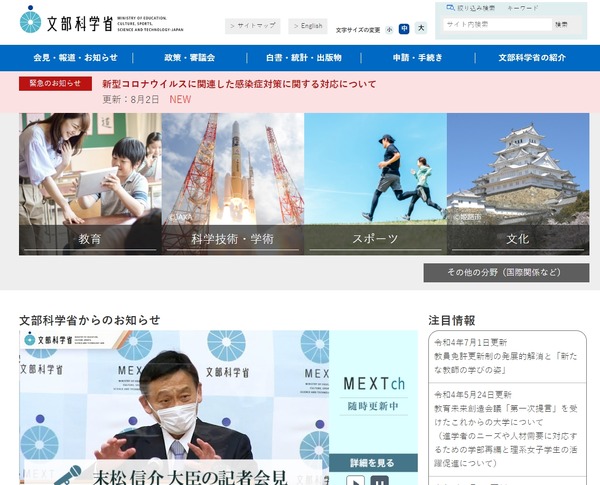The width and height of the screenshot is (600, 485).
Task: Set font size to large (大)
Action: (420, 29)
